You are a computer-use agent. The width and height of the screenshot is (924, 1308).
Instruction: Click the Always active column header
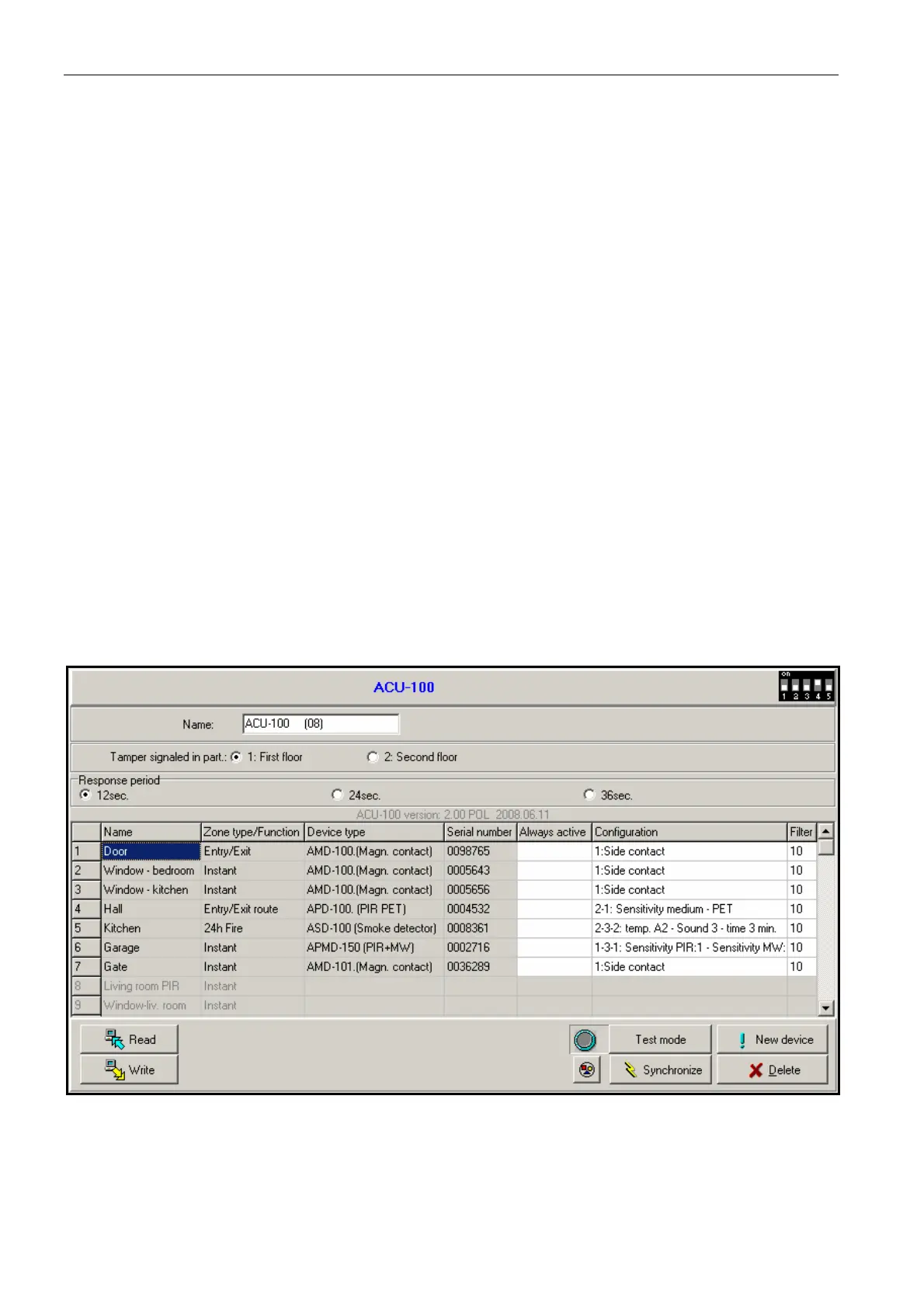[x=554, y=832]
